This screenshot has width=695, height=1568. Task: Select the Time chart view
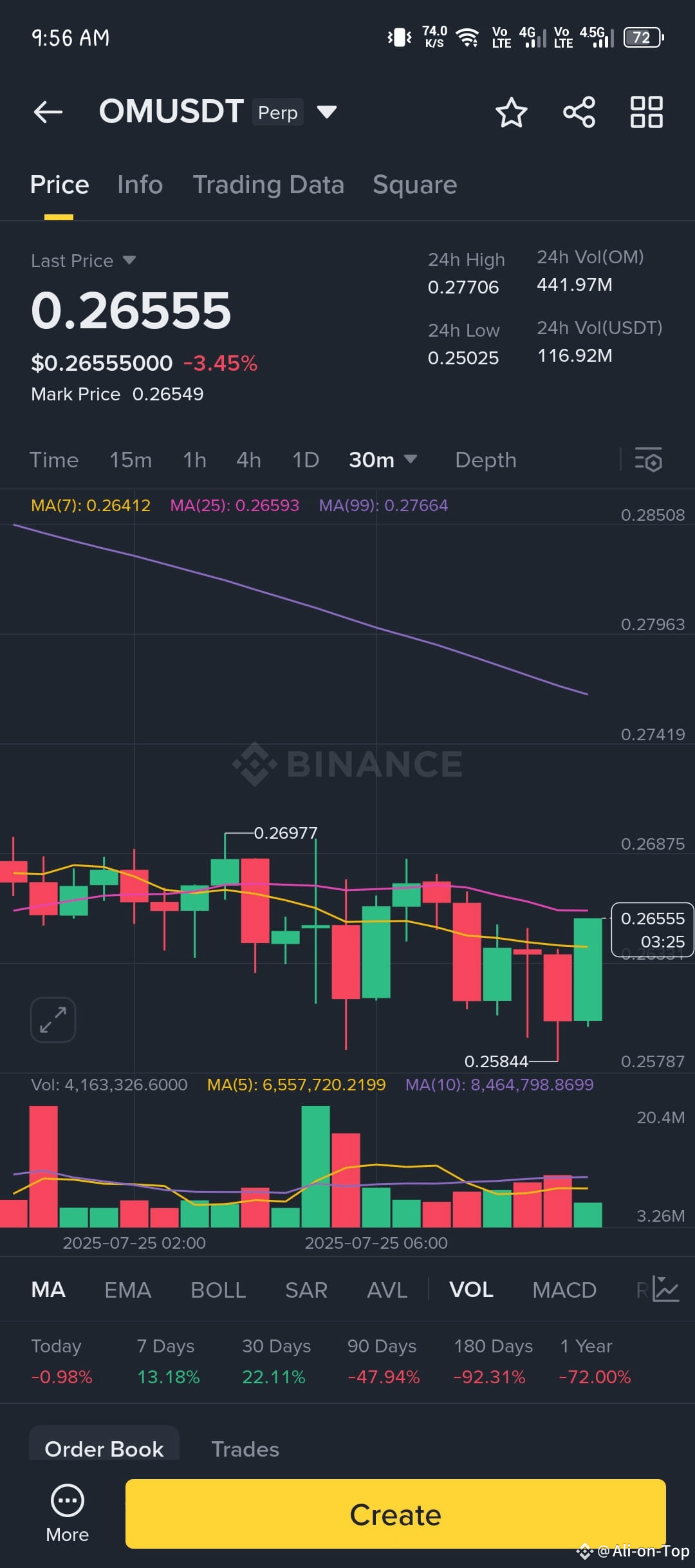click(54, 460)
